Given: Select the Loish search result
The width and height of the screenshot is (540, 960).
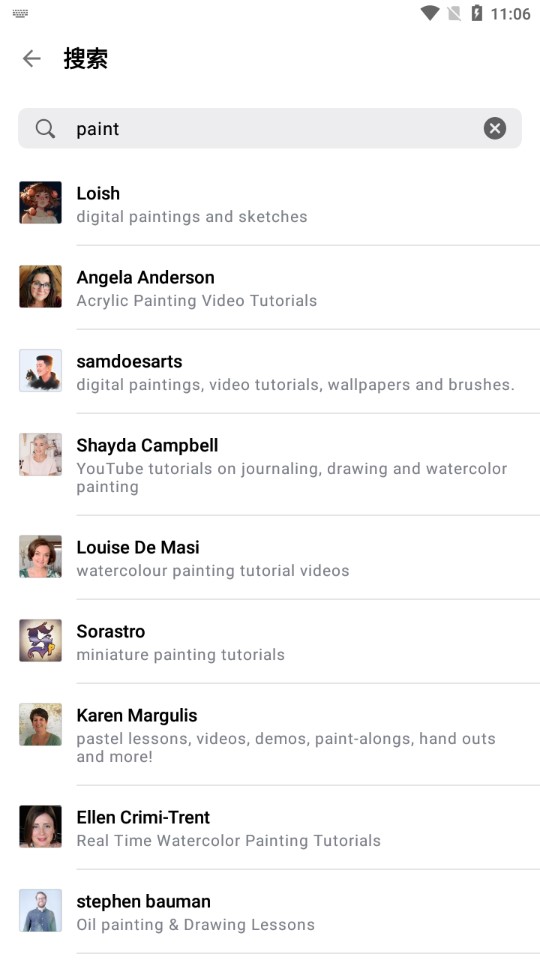Looking at the screenshot, I should point(270,204).
